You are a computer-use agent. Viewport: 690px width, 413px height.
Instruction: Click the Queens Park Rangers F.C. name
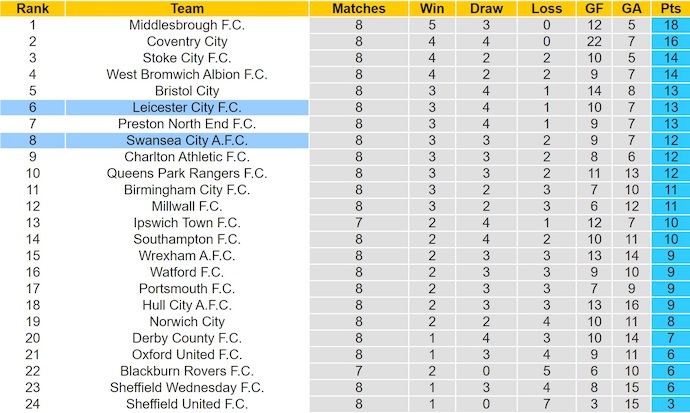click(187, 173)
